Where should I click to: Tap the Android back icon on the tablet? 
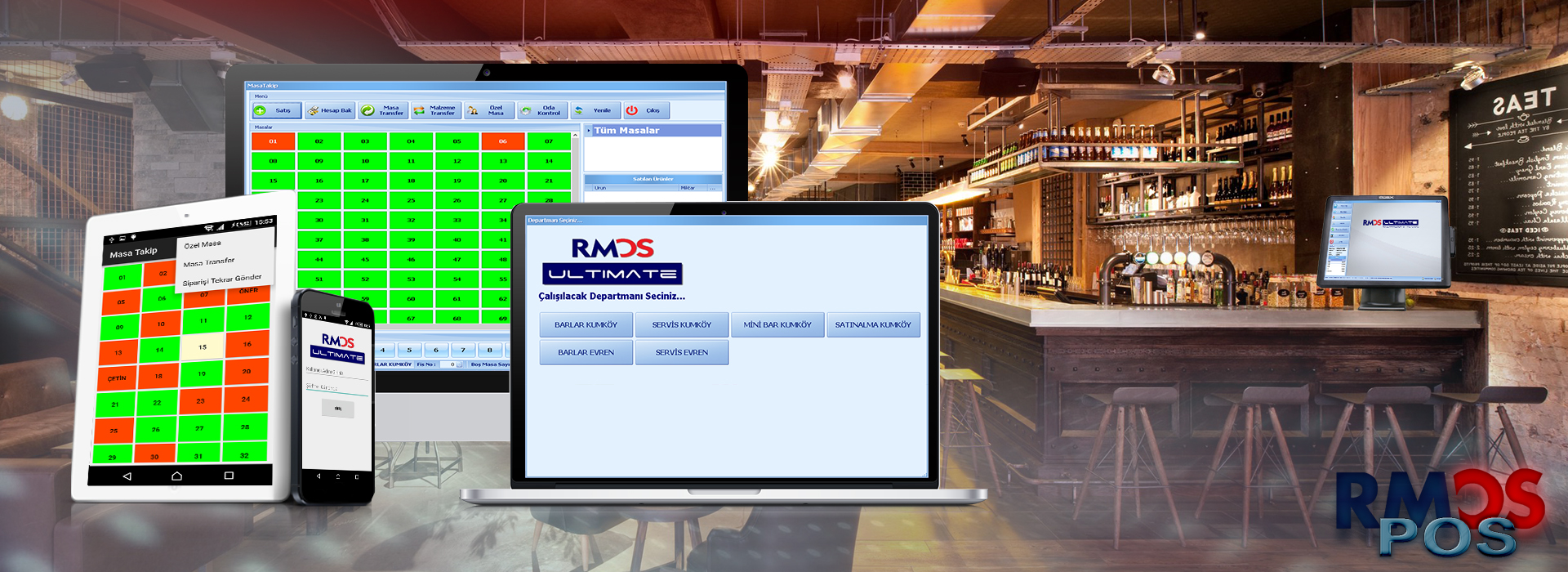[127, 476]
